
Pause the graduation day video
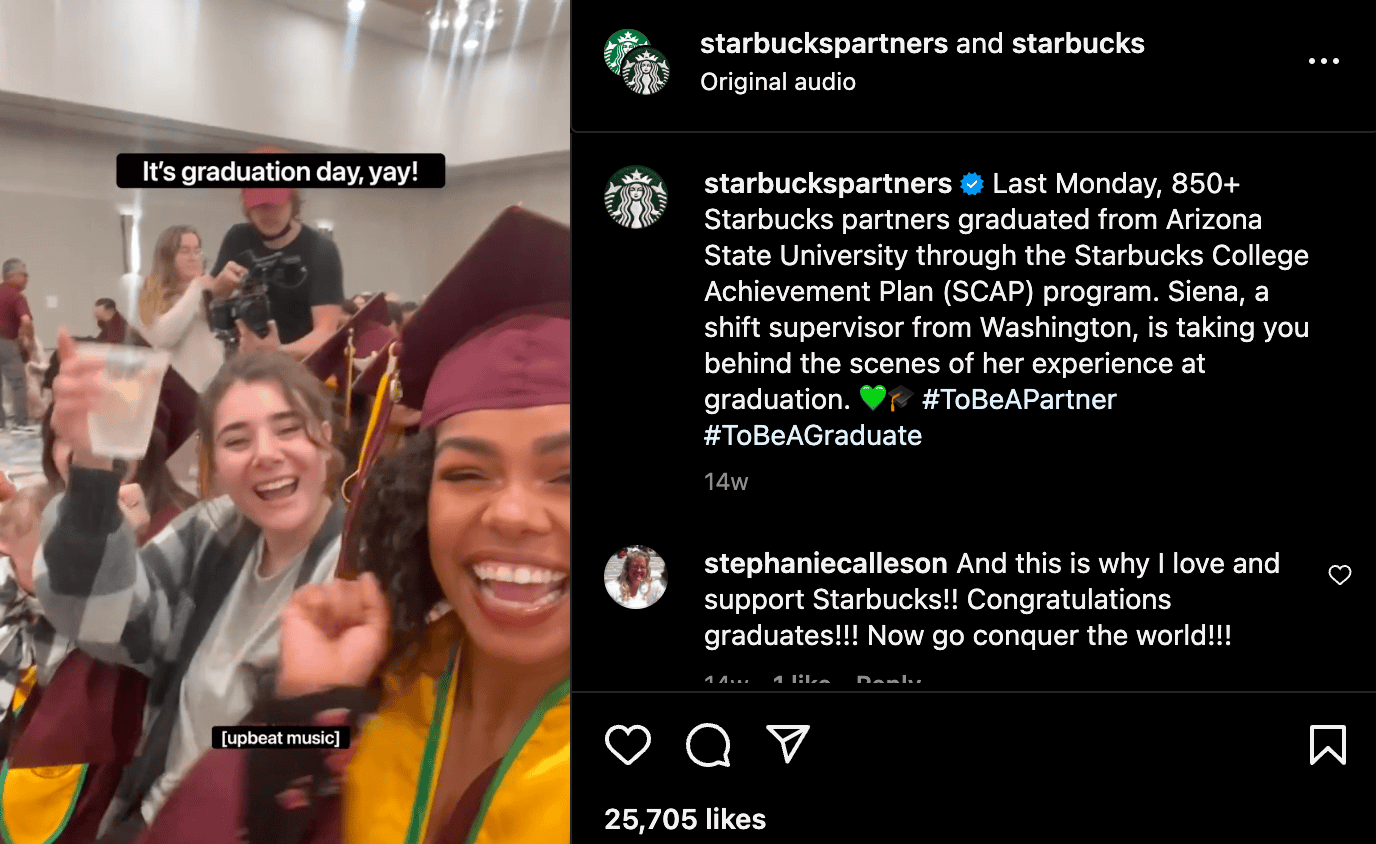285,450
